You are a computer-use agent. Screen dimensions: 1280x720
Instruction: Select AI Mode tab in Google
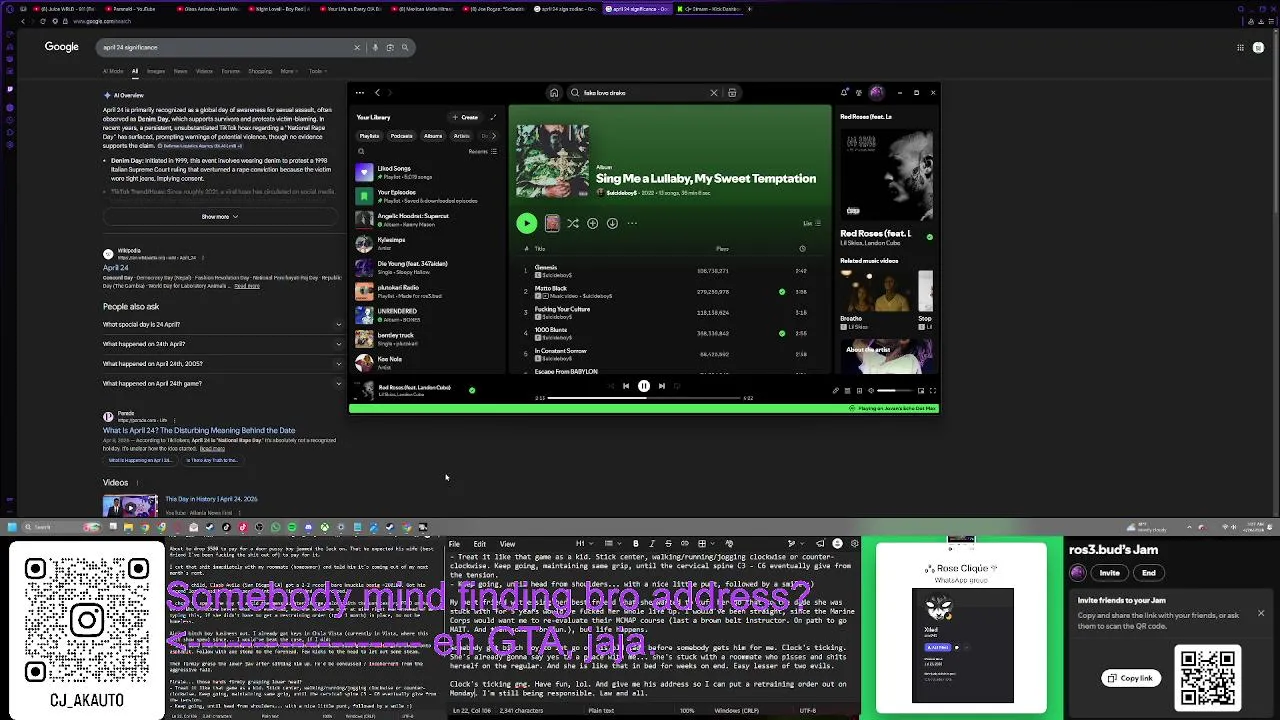[113, 72]
